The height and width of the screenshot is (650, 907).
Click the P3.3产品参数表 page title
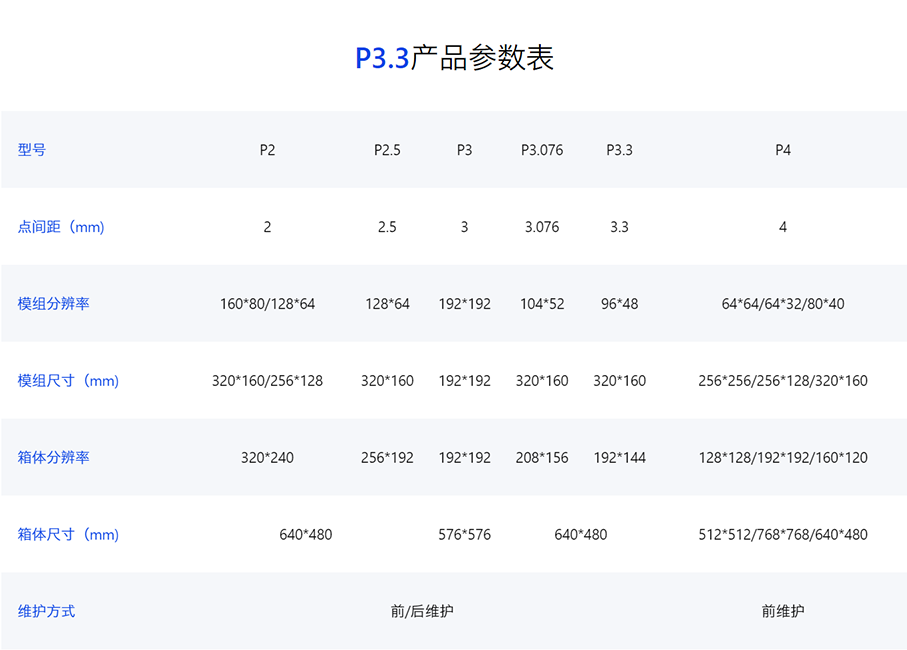pos(454,58)
